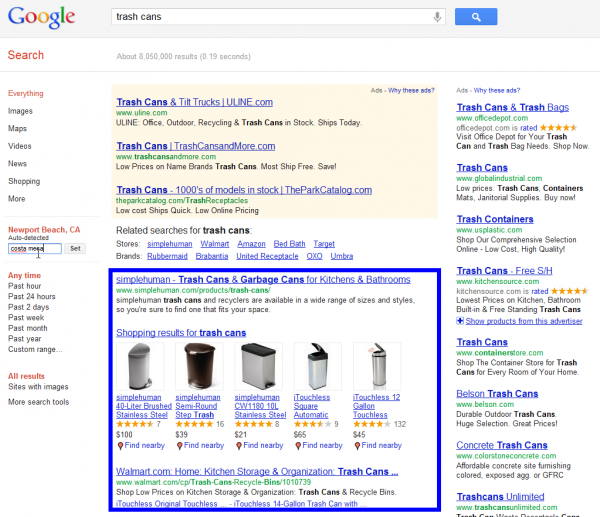Switch to Videos results
The width and height of the screenshot is (600, 517).
[x=20, y=146]
